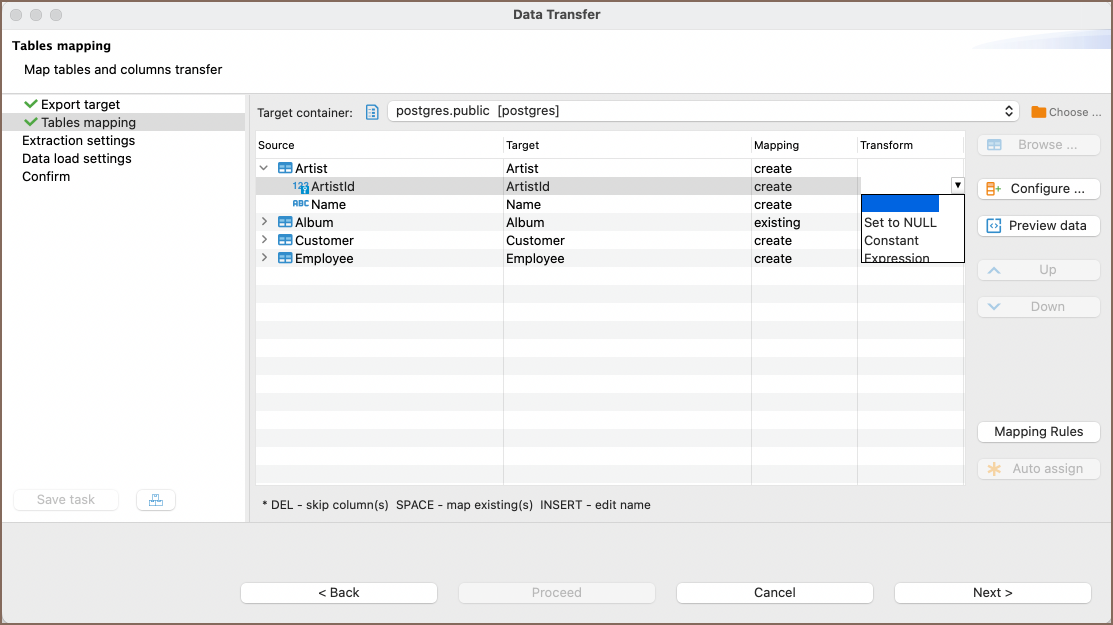1113x625 pixels.
Task: Expand the Customer table node
Action: pyautogui.click(x=265, y=241)
